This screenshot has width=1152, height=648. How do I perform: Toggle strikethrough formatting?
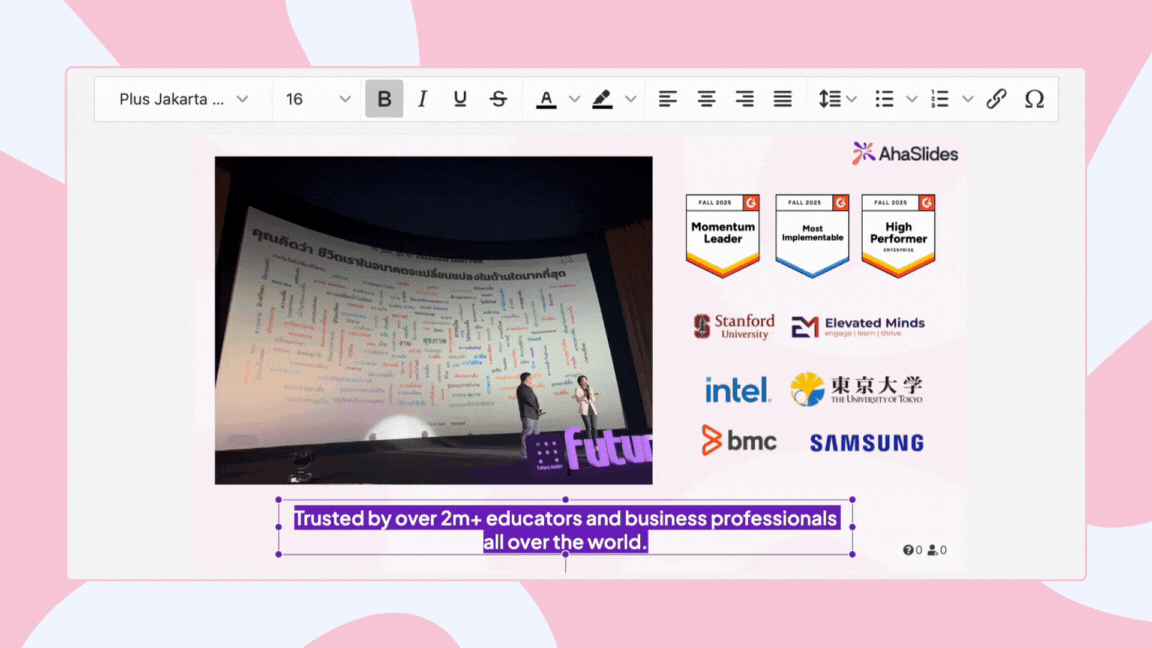(498, 99)
